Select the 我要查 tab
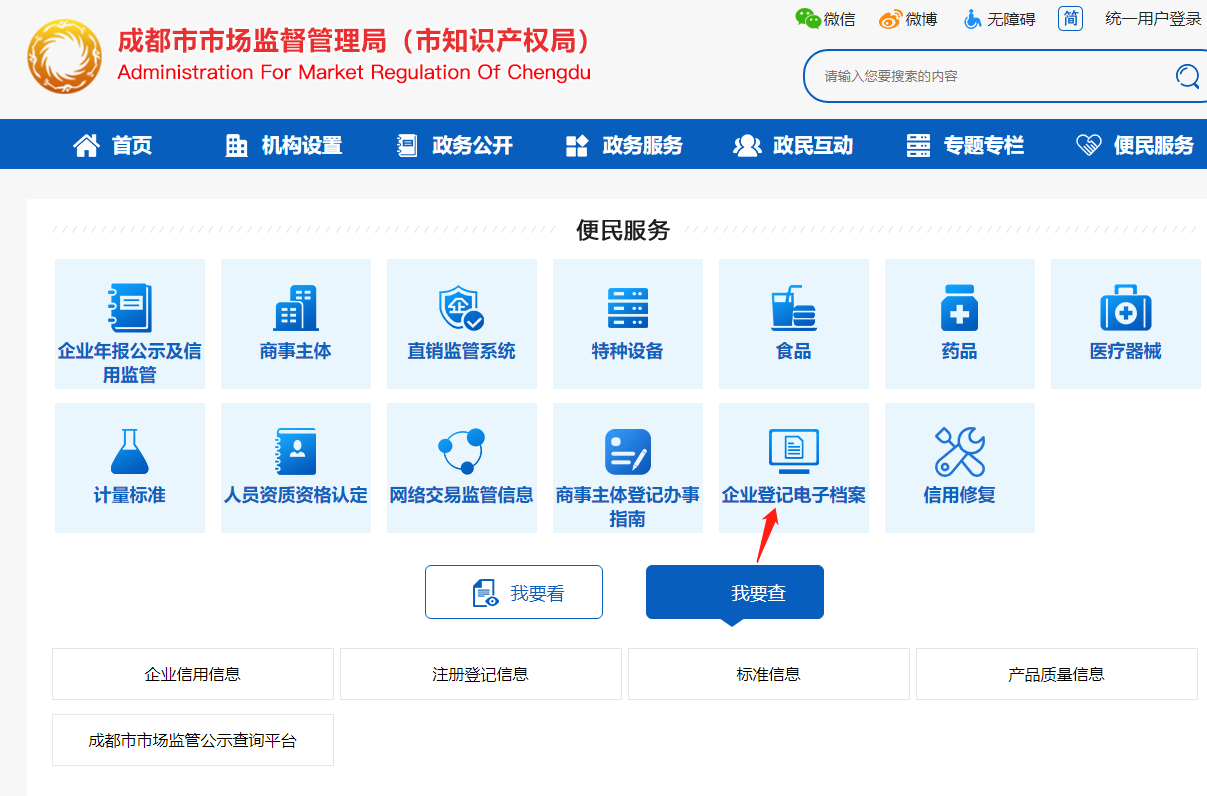 point(735,593)
